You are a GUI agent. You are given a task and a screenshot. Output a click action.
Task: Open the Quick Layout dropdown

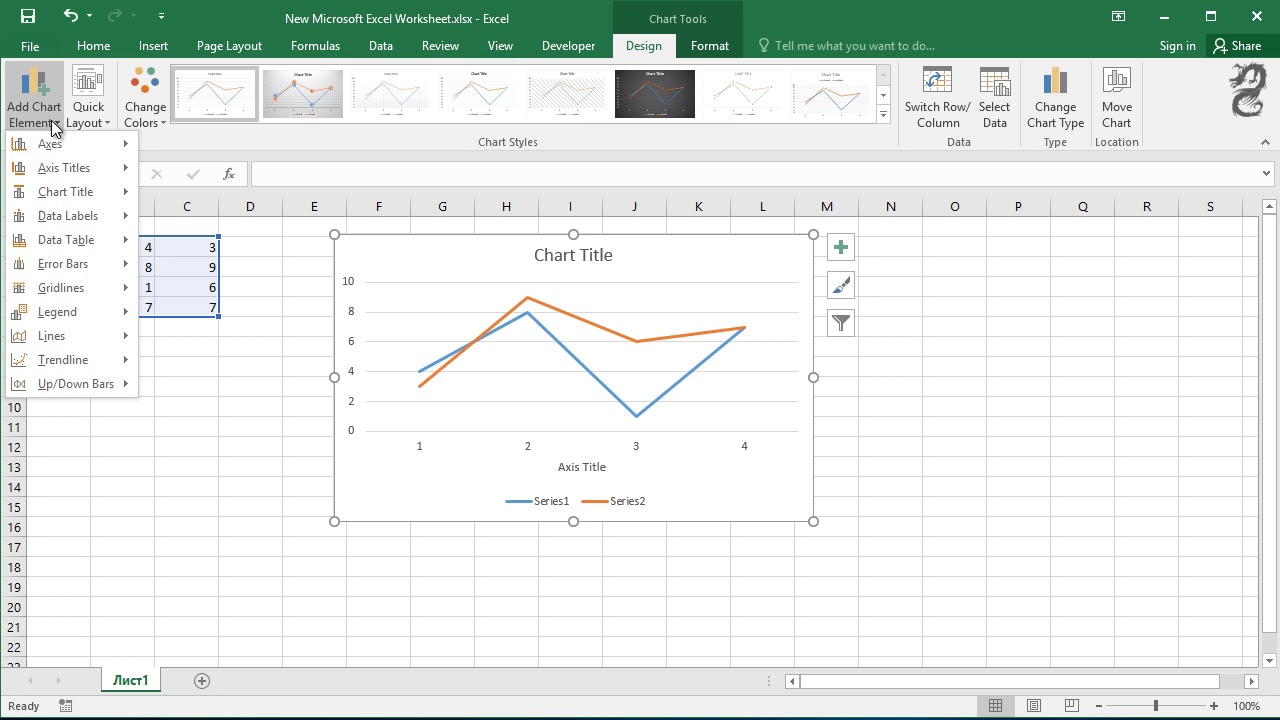[x=88, y=98]
